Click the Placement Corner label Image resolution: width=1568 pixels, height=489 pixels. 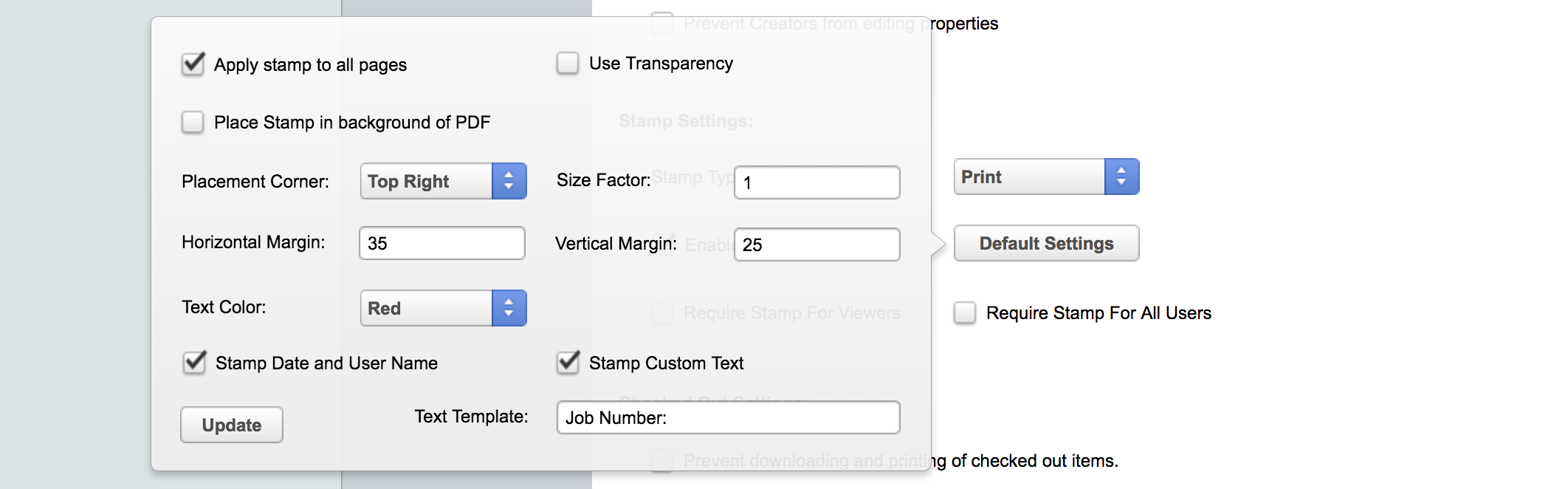tap(255, 181)
